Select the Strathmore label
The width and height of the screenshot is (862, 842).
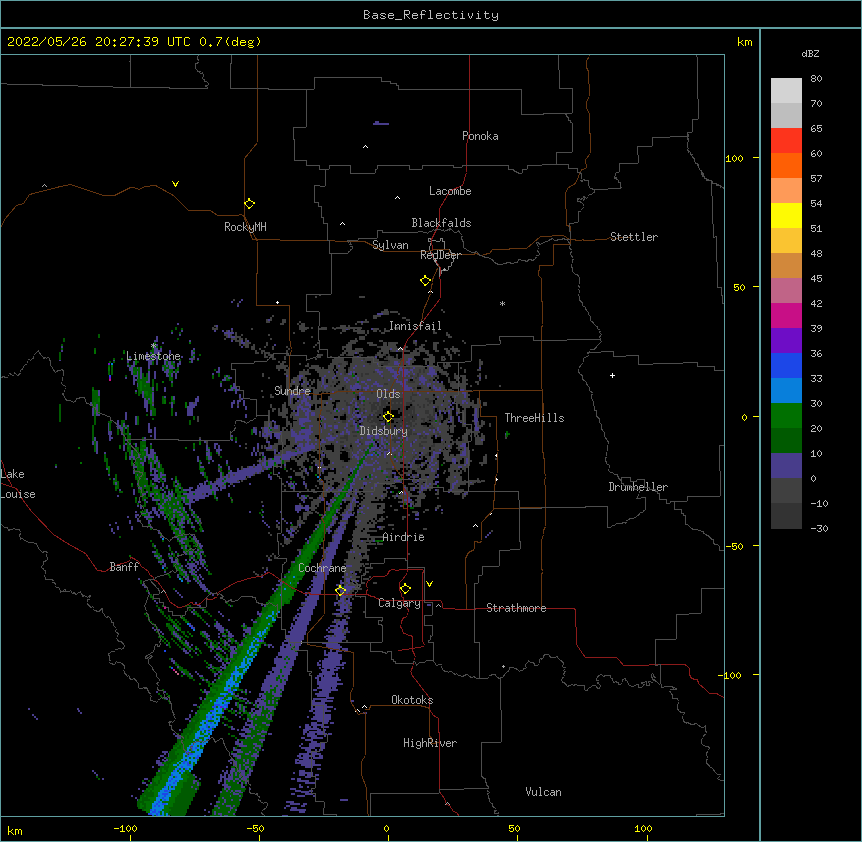pyautogui.click(x=516, y=608)
